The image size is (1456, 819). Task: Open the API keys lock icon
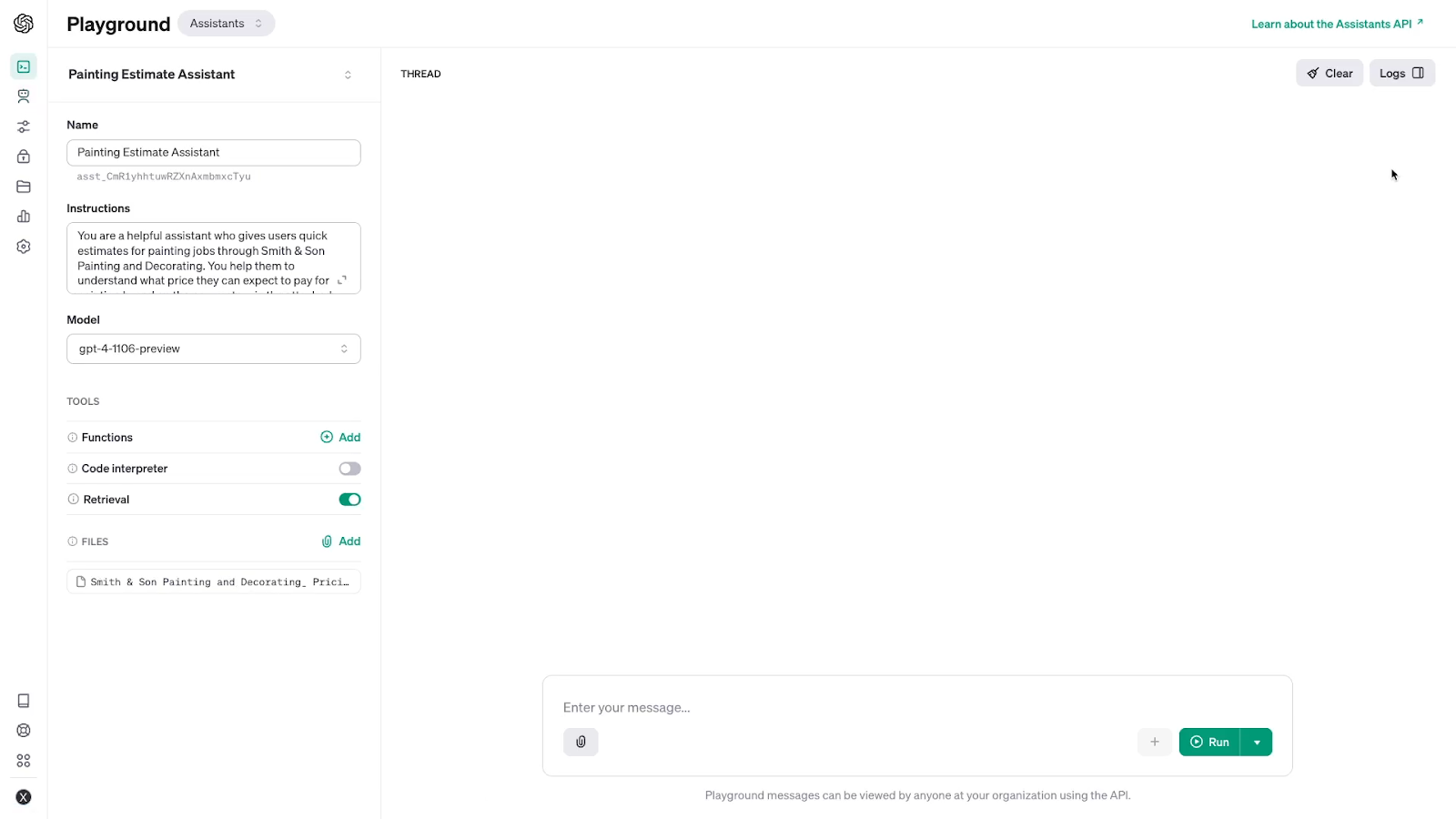[24, 157]
